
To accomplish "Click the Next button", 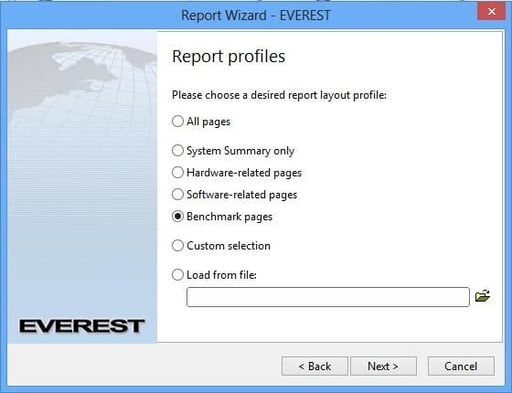I will (x=383, y=366).
